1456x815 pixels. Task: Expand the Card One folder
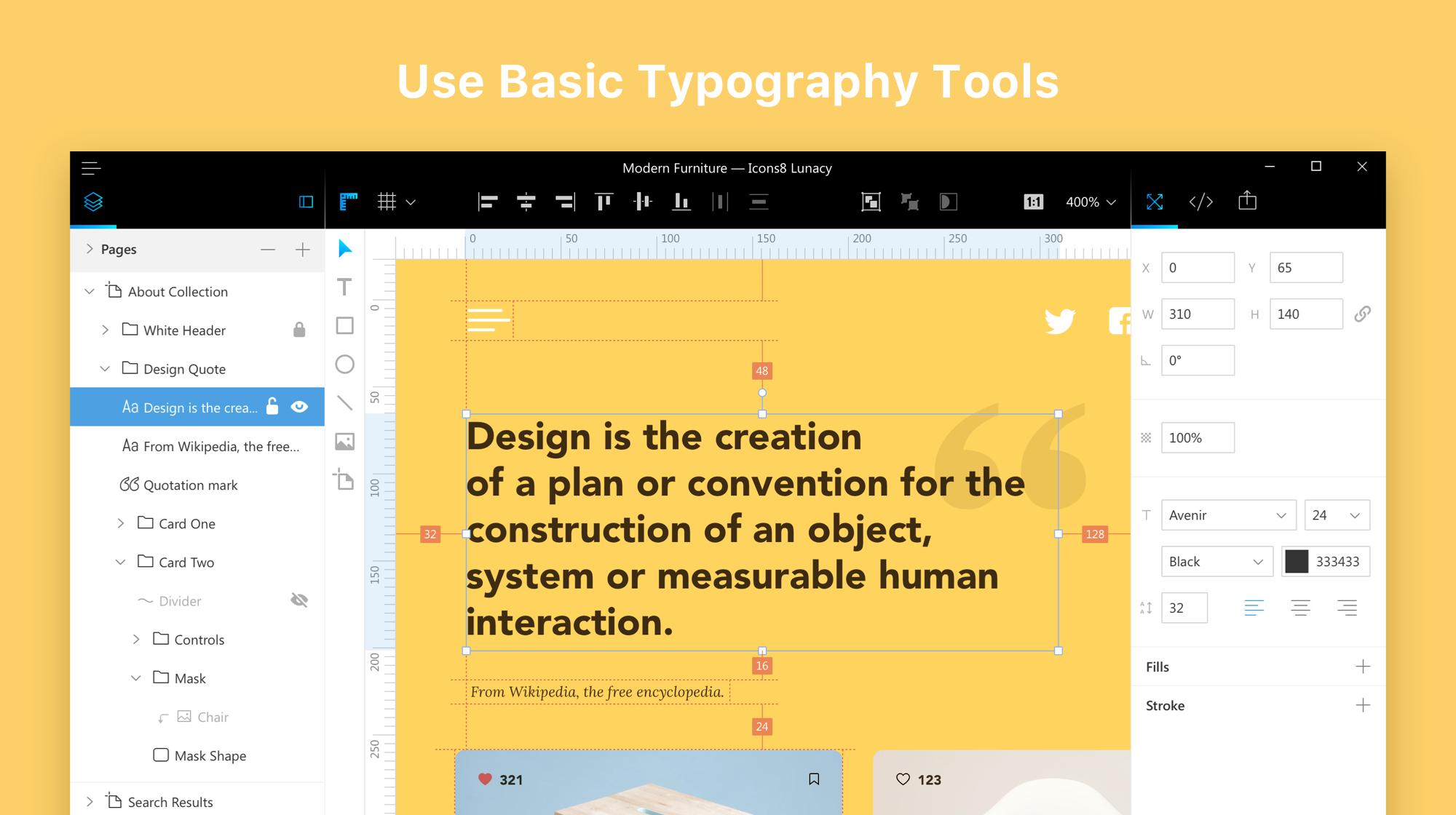point(121,522)
